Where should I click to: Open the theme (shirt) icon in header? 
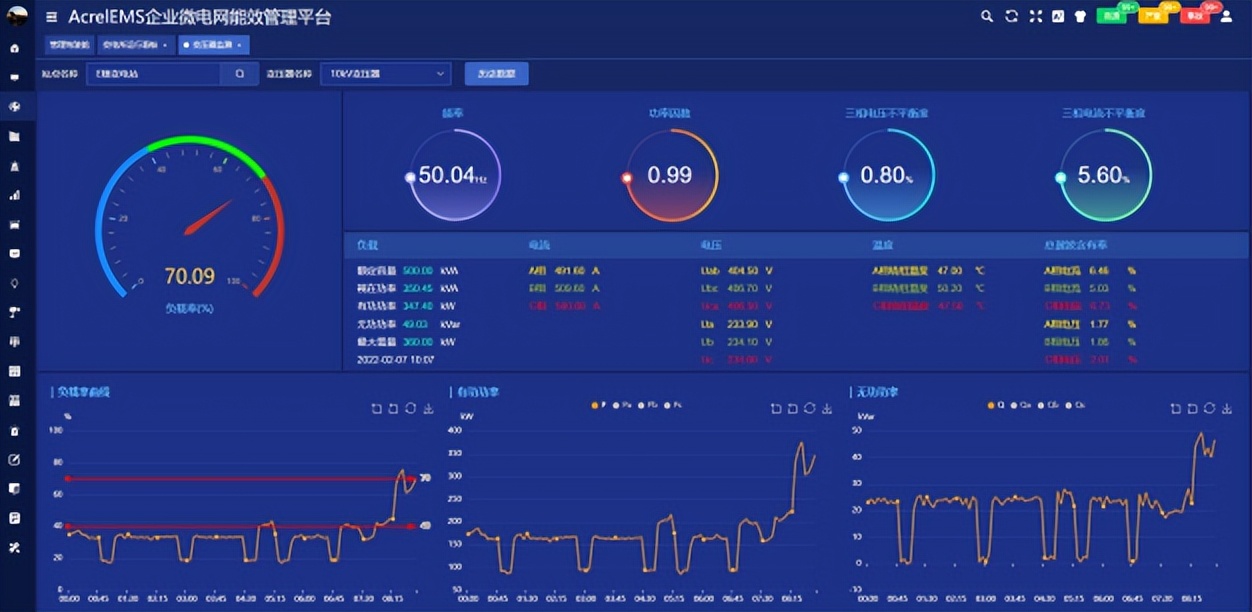click(x=1079, y=16)
